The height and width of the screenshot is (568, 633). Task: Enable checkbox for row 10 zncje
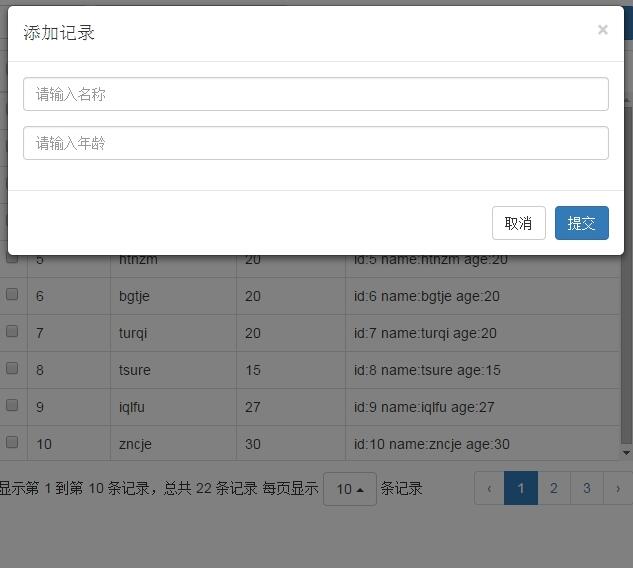pyautogui.click(x=12, y=443)
